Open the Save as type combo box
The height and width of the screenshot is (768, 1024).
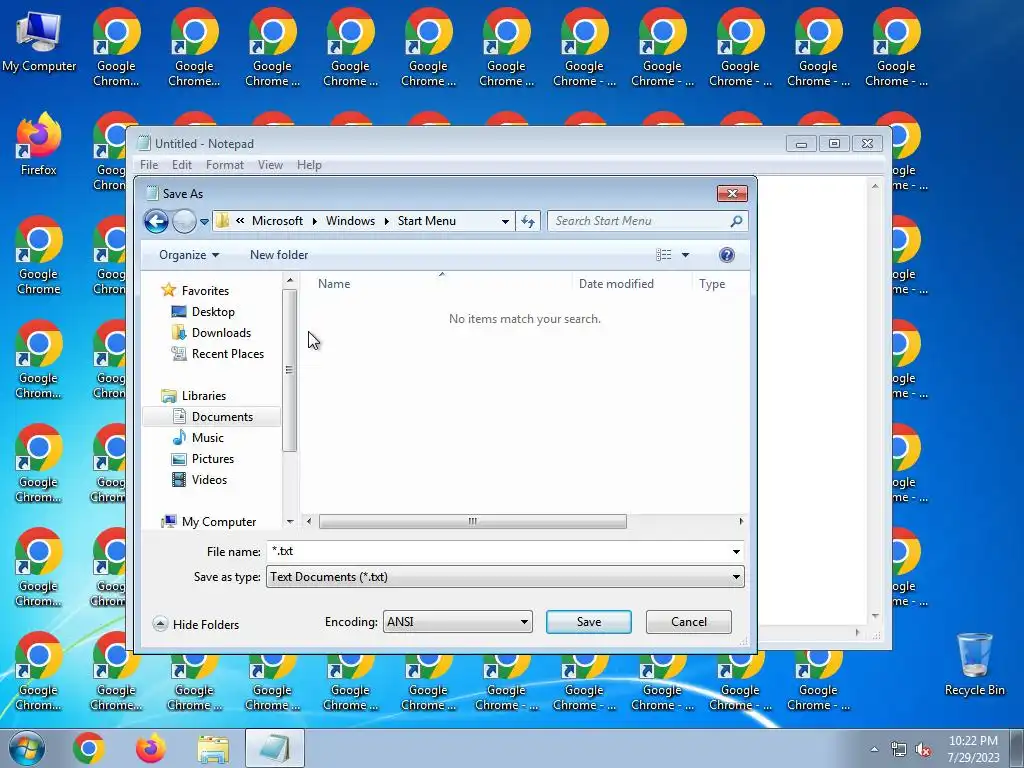click(505, 577)
